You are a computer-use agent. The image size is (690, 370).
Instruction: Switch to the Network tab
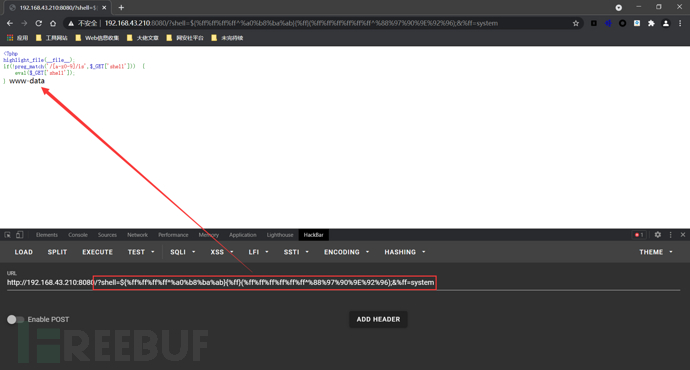click(137, 235)
